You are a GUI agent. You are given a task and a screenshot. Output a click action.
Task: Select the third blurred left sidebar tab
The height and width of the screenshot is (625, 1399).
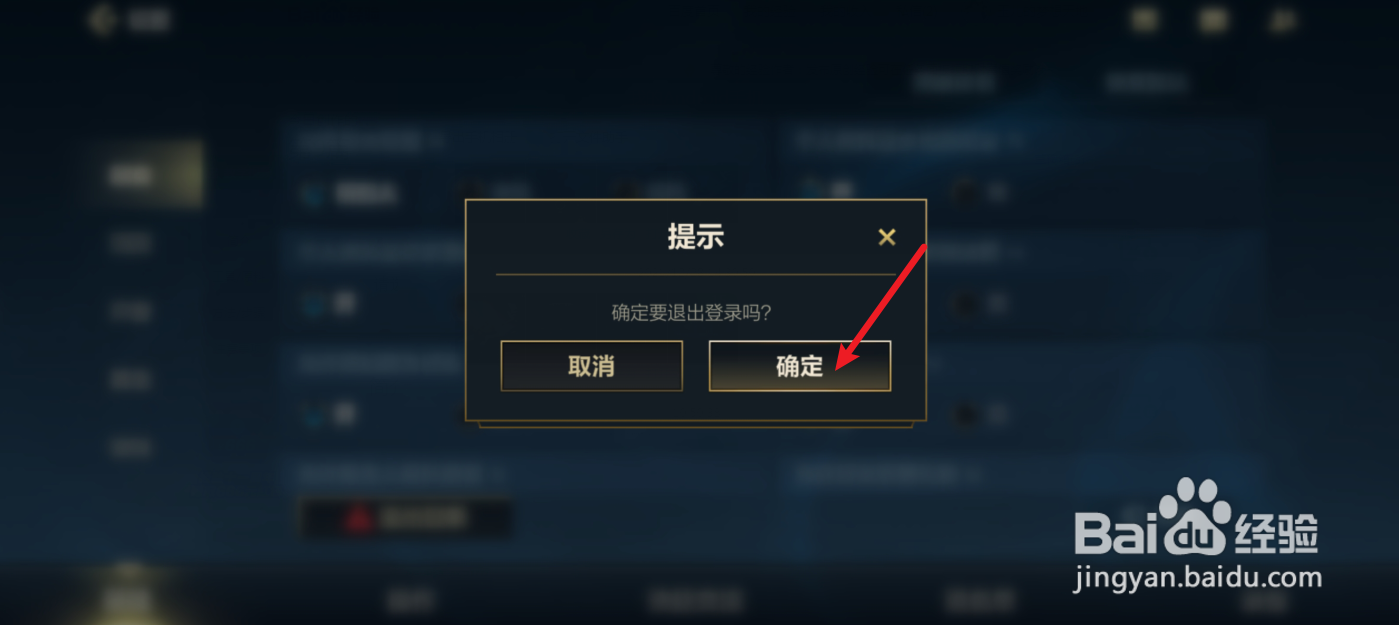131,311
